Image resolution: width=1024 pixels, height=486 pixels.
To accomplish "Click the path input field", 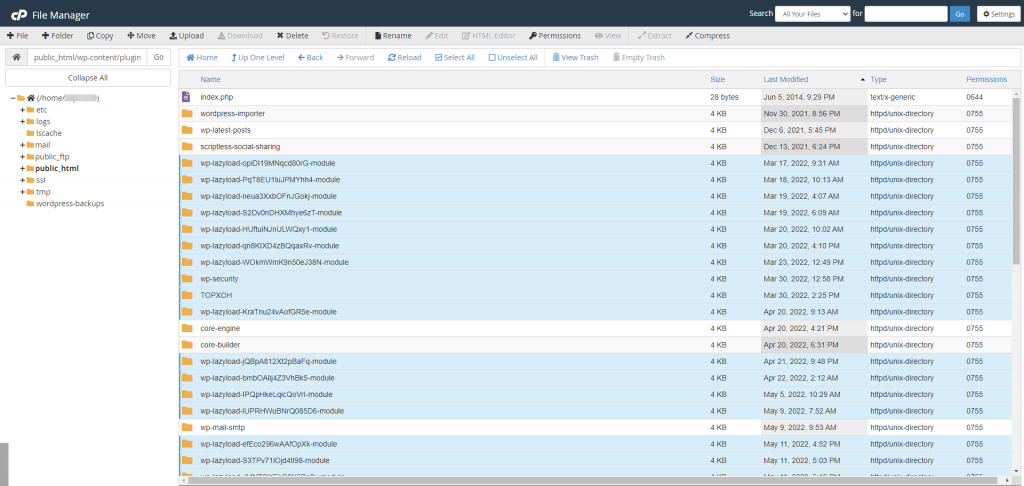I will click(x=87, y=57).
